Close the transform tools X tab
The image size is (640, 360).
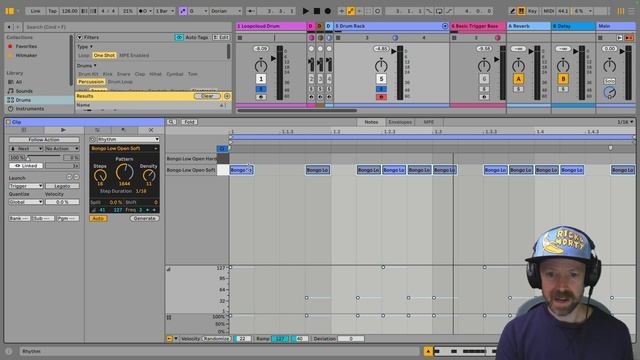[151, 130]
